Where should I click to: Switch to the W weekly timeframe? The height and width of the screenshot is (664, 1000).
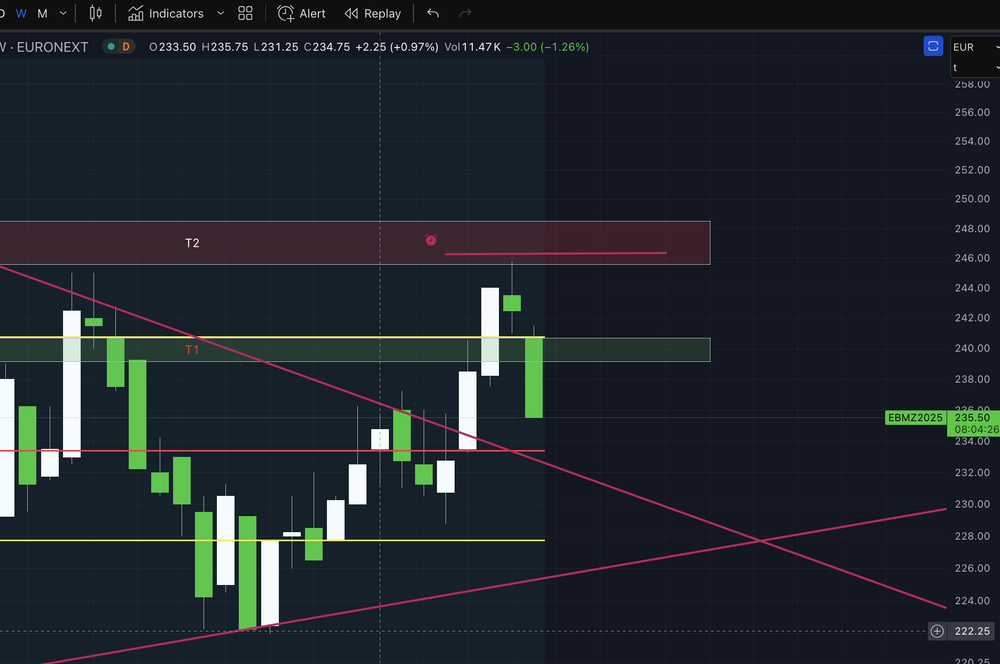click(x=21, y=13)
